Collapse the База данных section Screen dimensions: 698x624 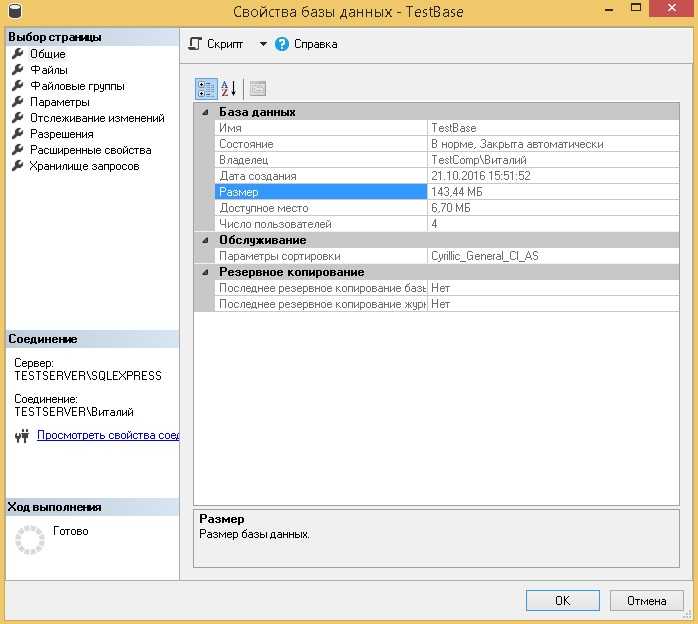point(205,112)
